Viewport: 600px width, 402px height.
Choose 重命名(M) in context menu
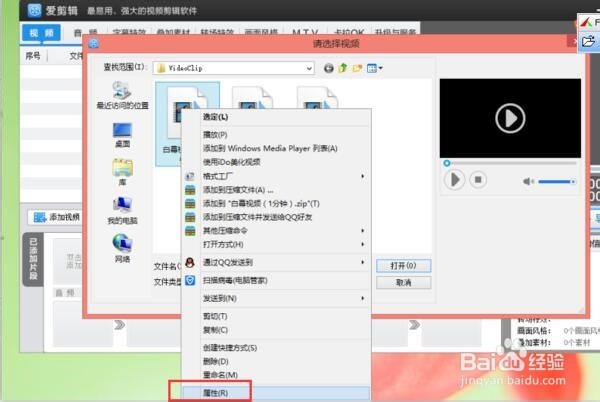coord(276,375)
